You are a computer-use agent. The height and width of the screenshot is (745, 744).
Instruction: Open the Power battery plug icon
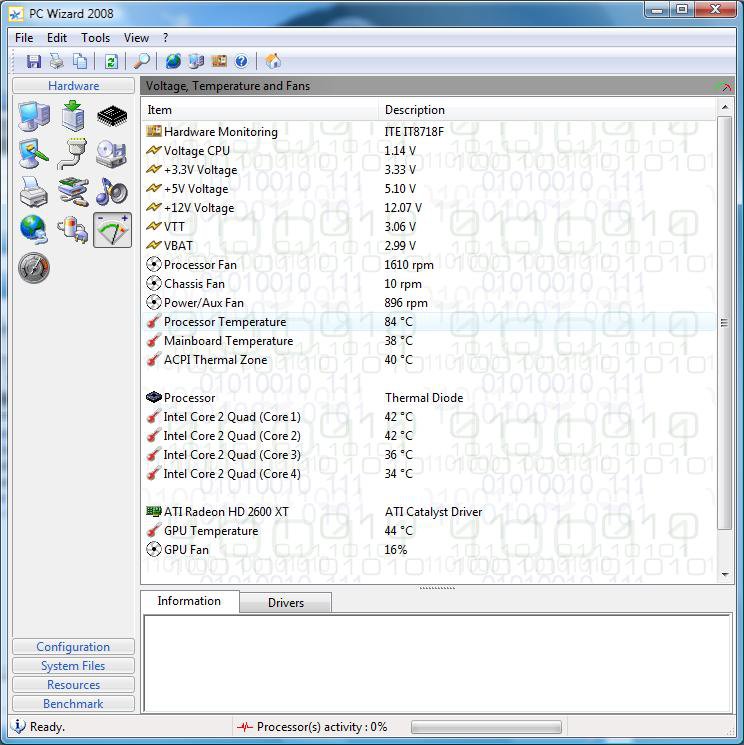point(73,230)
